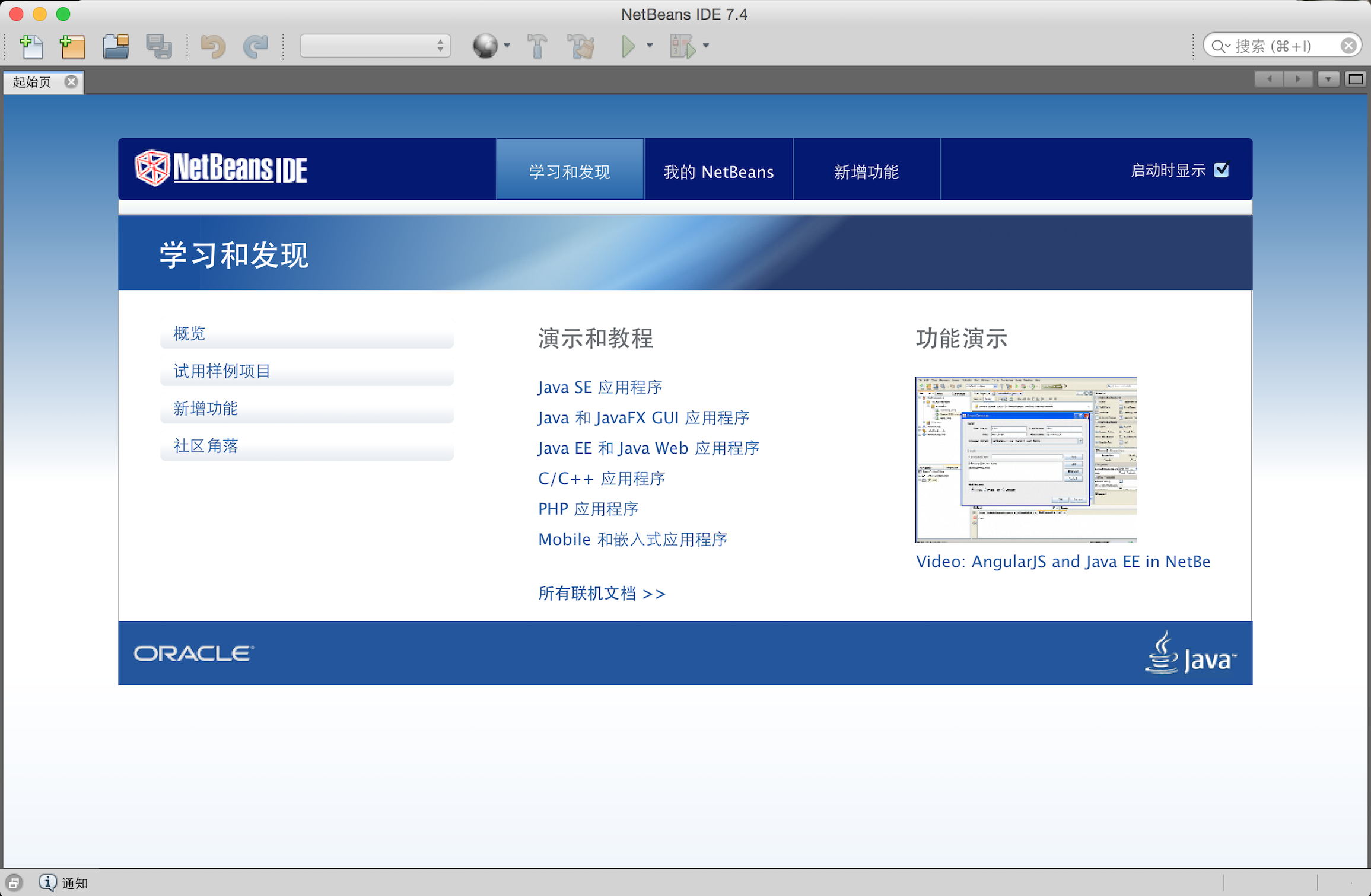
Task: Open C/C++ 应用程序 link
Action: (602, 479)
